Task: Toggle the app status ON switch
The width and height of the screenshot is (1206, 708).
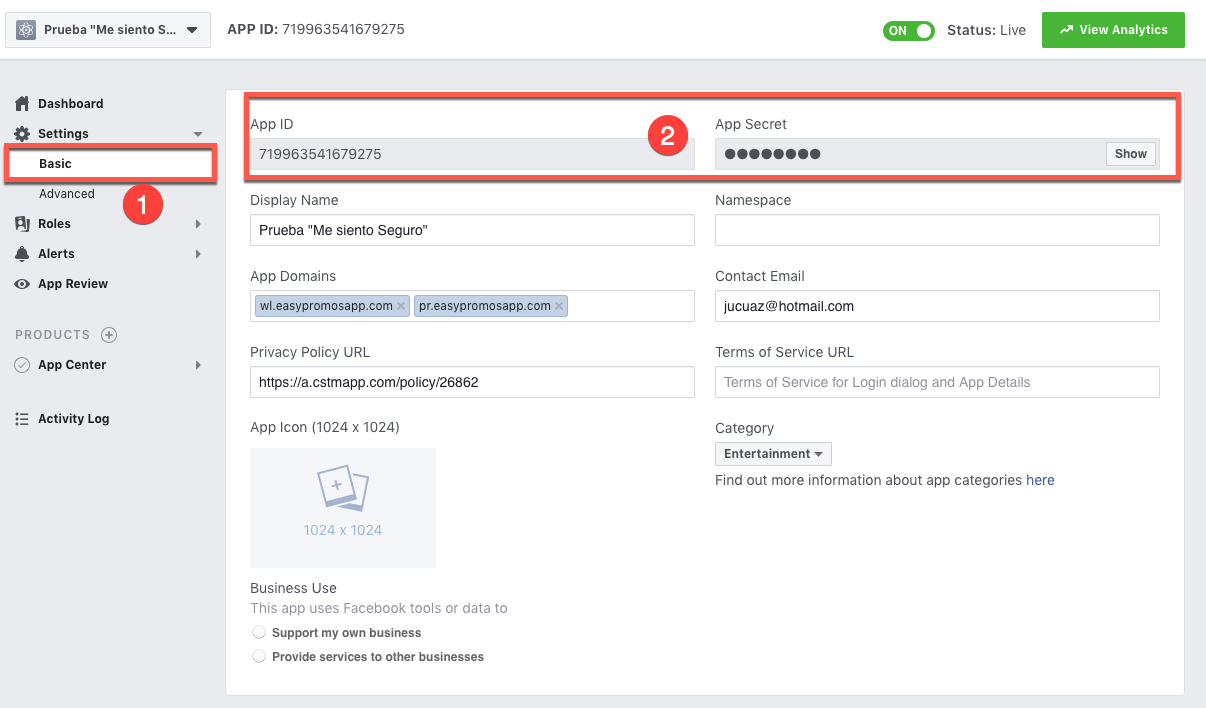Action: (907, 30)
